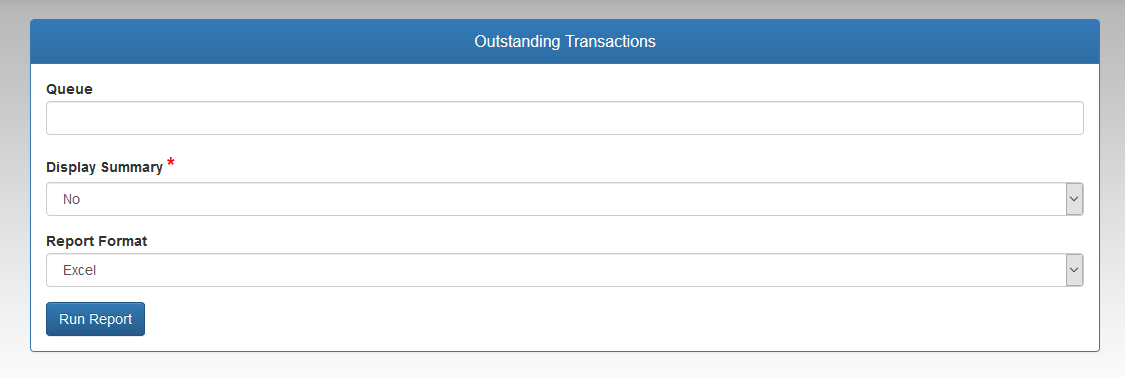Click the blue panel header bar left of the title
The image size is (1125, 377).
(x=251, y=42)
